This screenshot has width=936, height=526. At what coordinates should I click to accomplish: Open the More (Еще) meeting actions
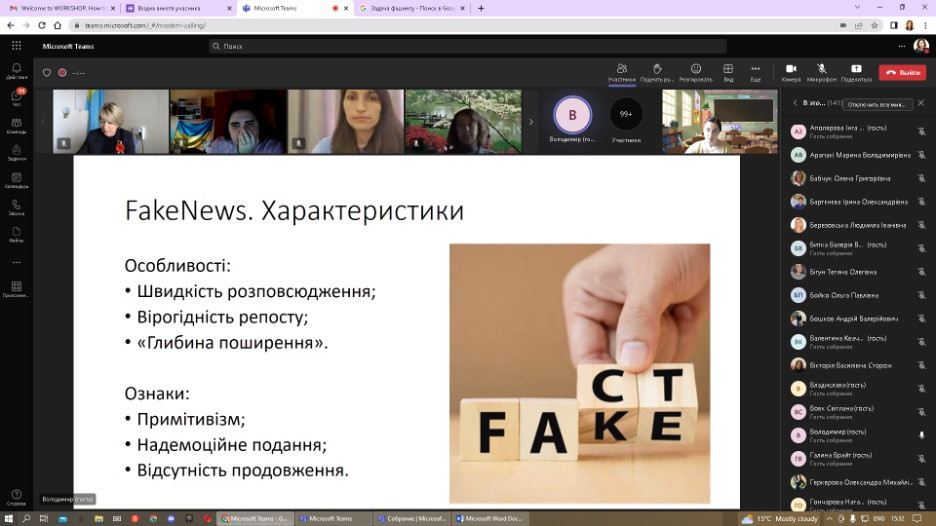(756, 72)
